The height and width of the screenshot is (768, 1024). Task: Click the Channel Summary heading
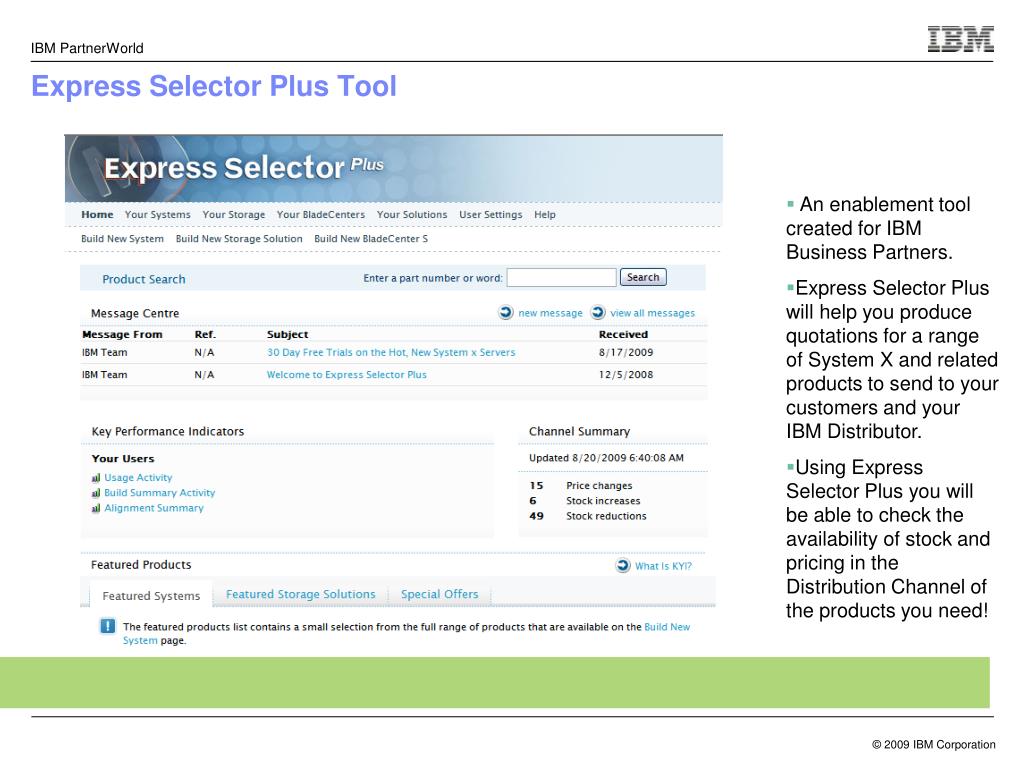(579, 432)
